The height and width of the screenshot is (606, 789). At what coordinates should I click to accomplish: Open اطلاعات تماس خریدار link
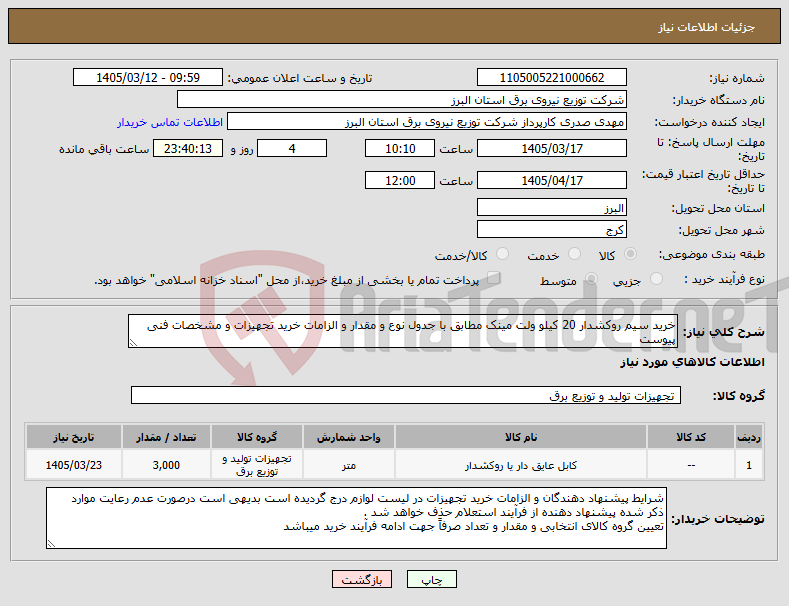[x=170, y=122]
